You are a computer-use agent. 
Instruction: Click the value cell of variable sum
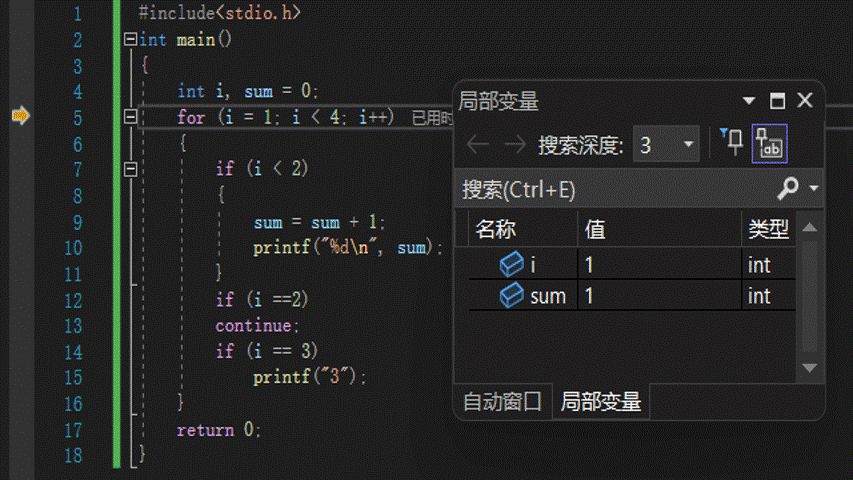659,296
